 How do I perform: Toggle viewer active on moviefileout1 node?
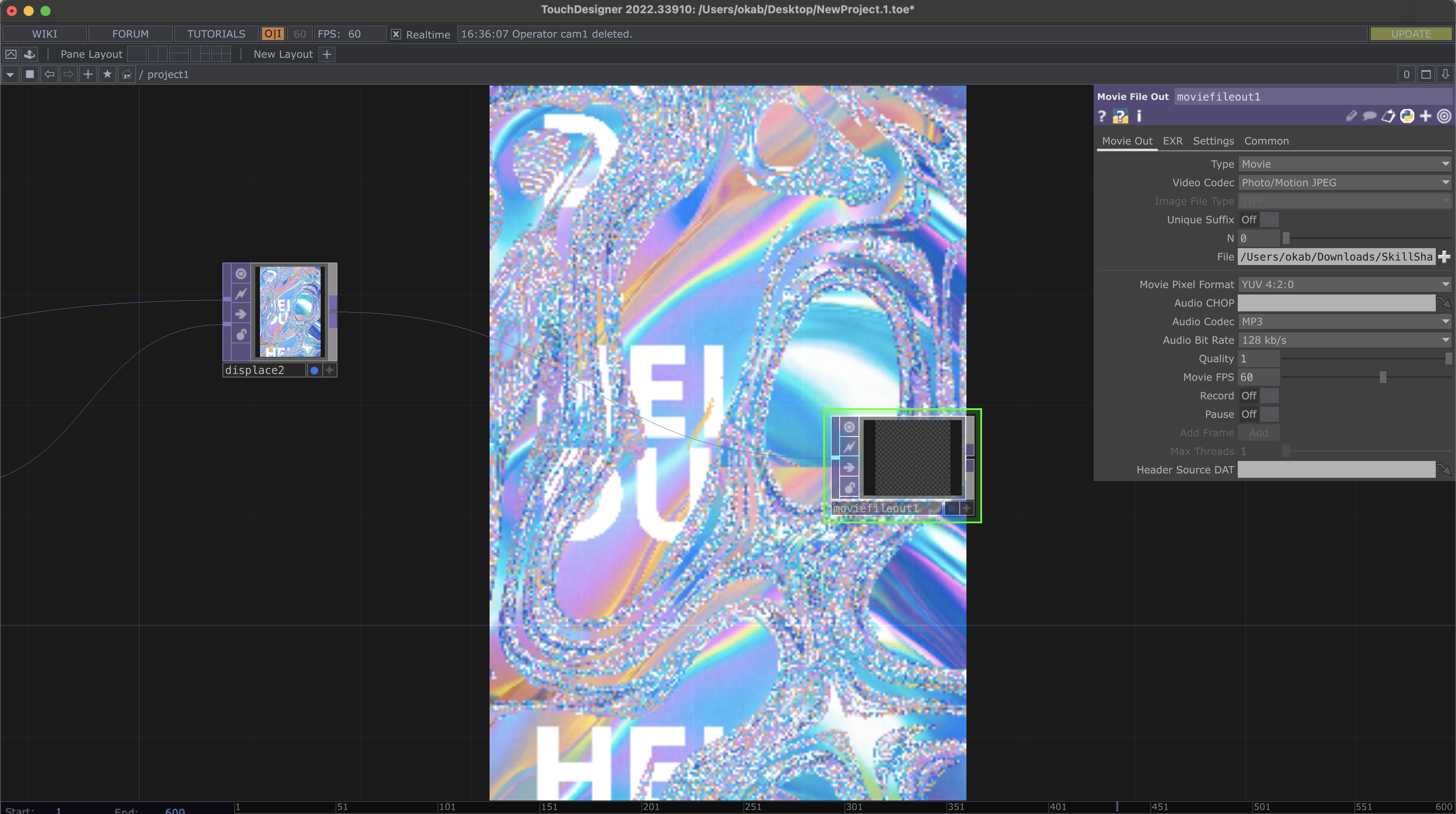(849, 427)
